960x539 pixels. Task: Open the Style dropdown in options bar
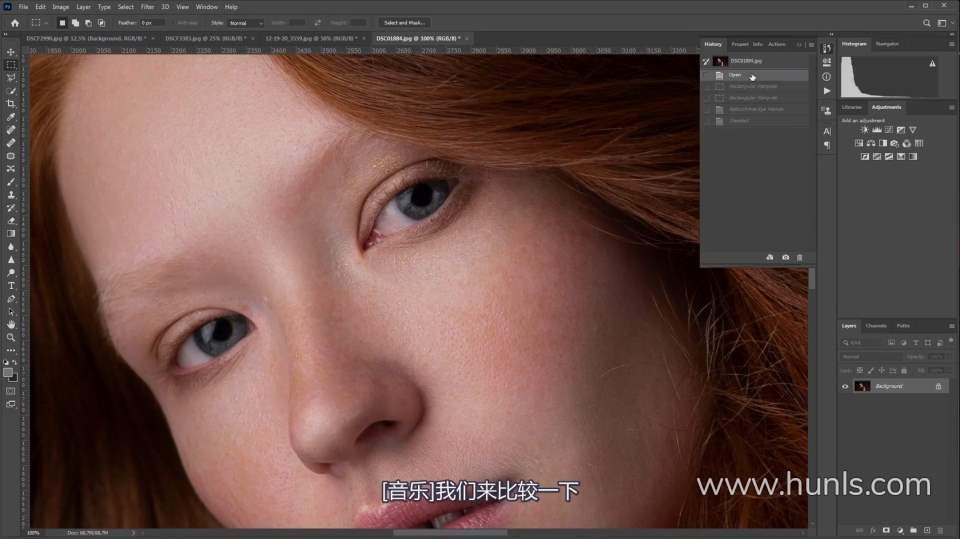pyautogui.click(x=246, y=23)
